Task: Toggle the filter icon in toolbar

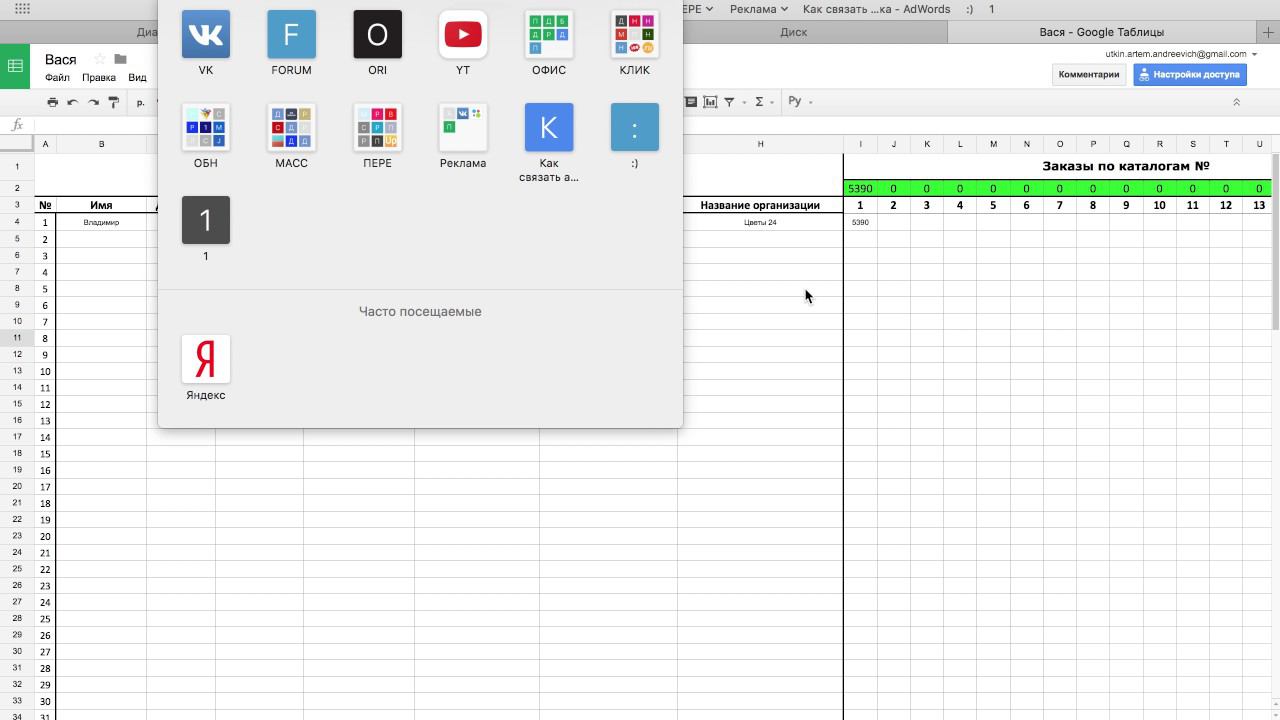Action: click(729, 102)
